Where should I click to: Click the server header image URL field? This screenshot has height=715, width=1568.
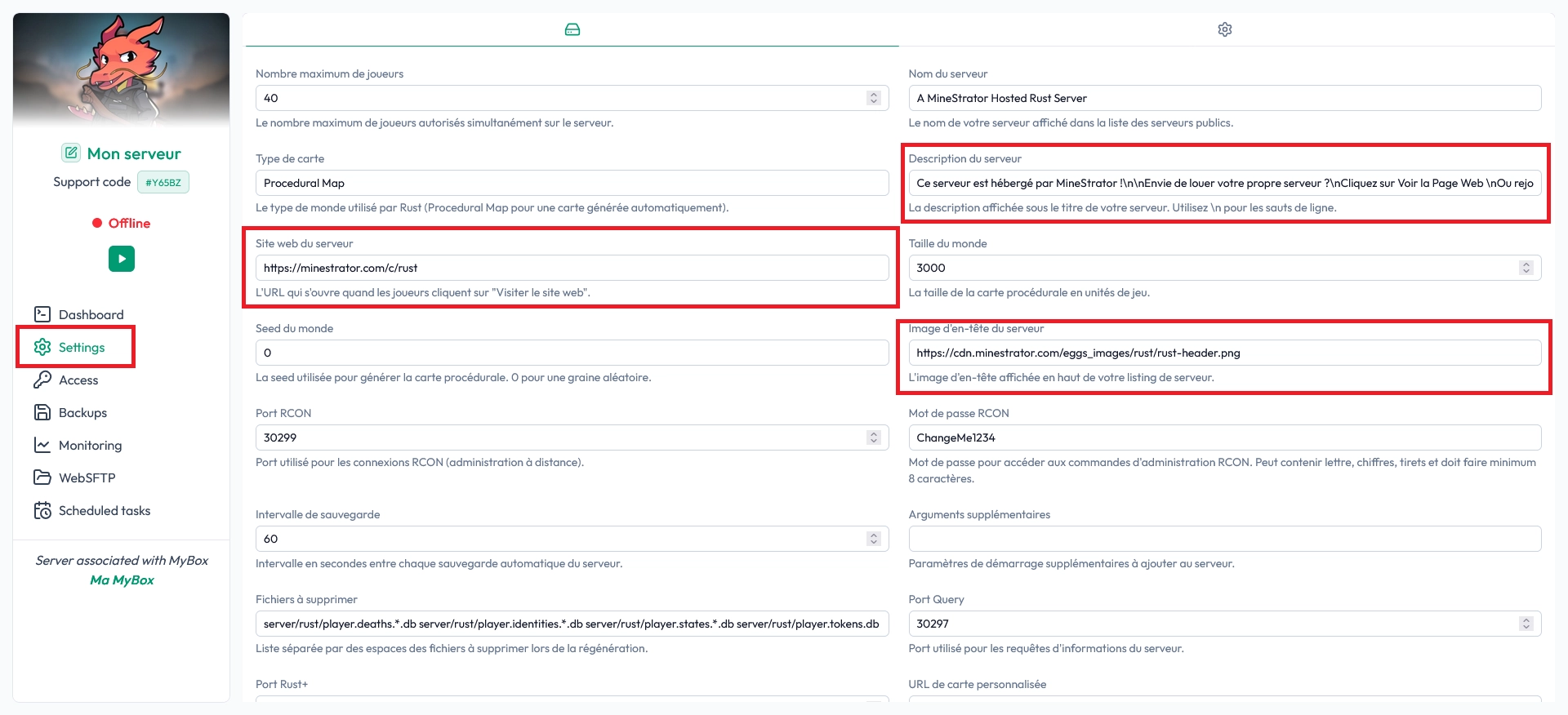pyautogui.click(x=1224, y=353)
